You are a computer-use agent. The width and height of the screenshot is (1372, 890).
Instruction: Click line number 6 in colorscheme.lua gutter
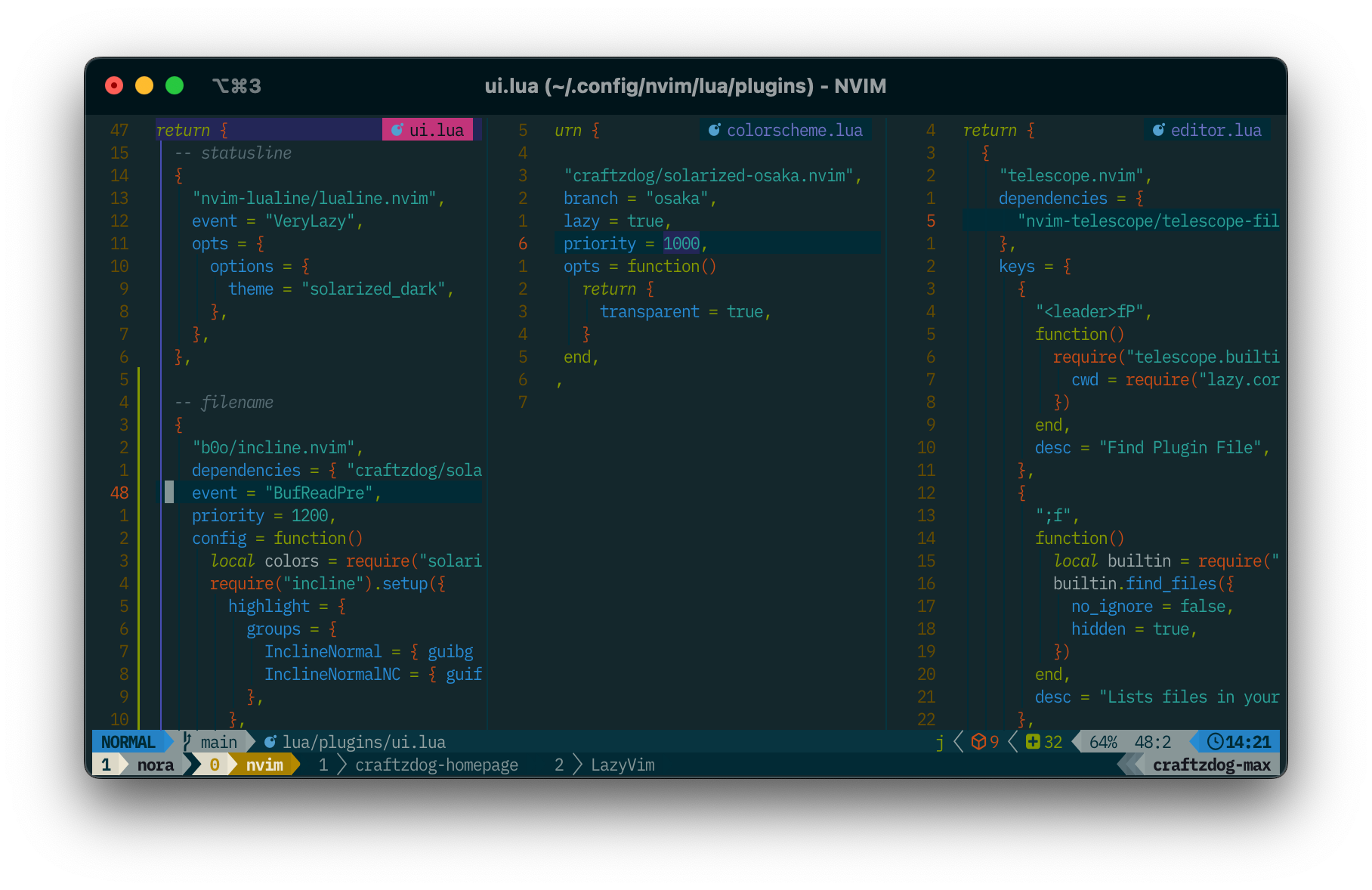[523, 243]
